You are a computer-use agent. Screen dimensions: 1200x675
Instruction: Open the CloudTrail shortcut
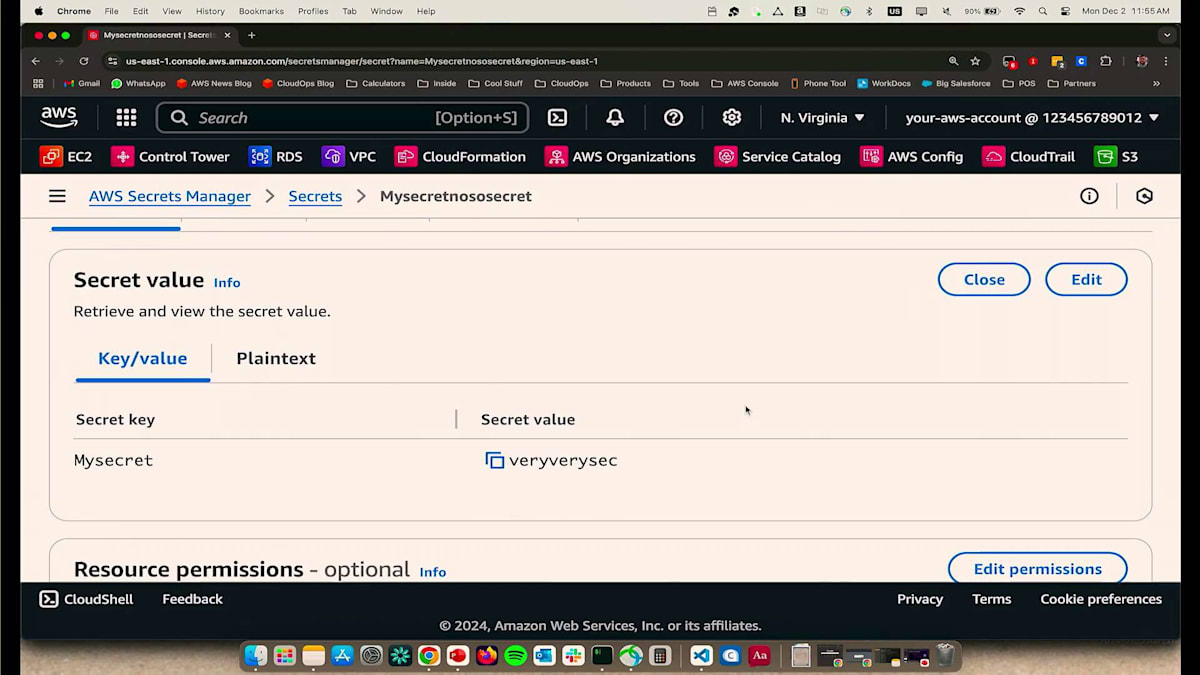pos(1029,157)
